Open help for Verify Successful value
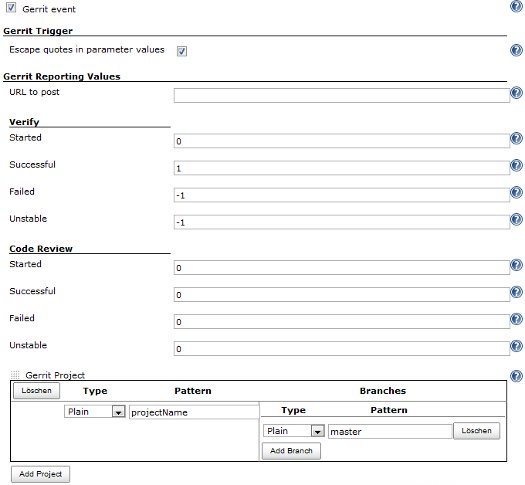Image resolution: width=525 pixels, height=485 pixels. coord(516,165)
